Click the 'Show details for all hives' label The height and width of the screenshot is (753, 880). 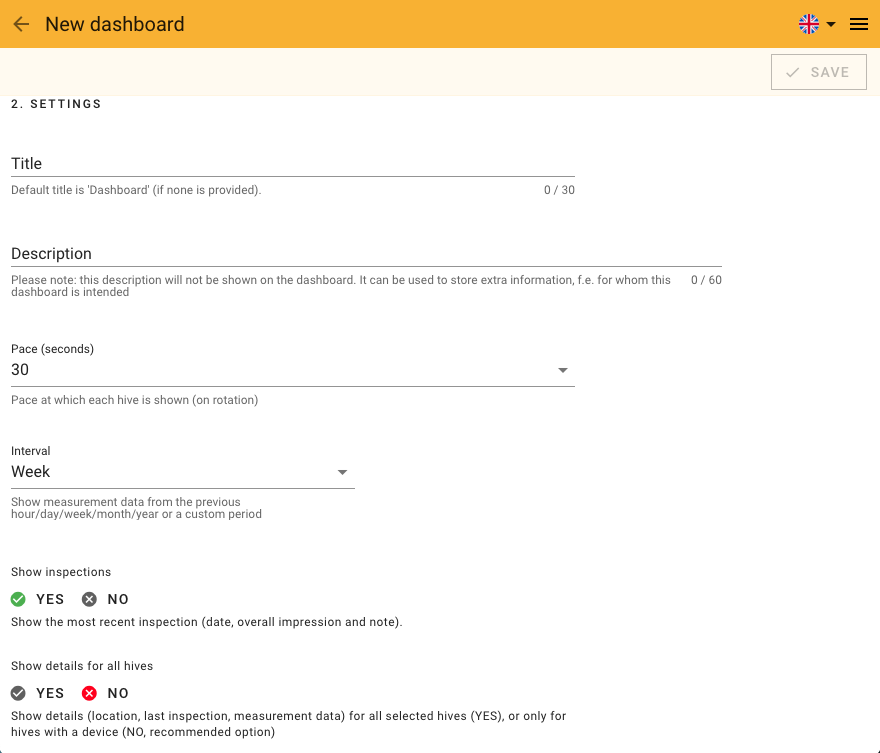(82, 665)
